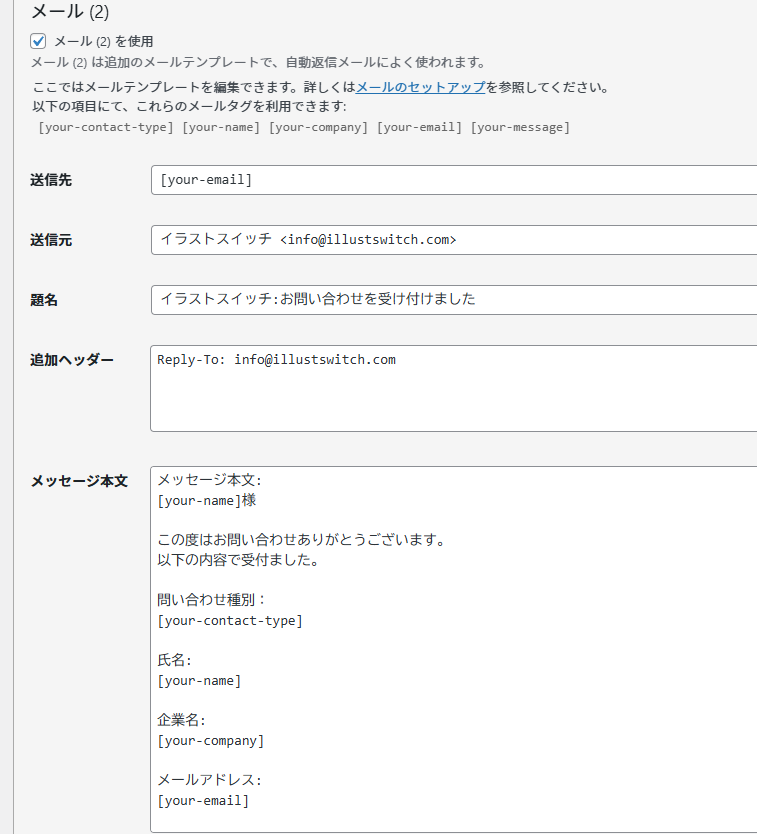
Task: Select the [your-email] mail tag in hint list
Action: (x=419, y=127)
